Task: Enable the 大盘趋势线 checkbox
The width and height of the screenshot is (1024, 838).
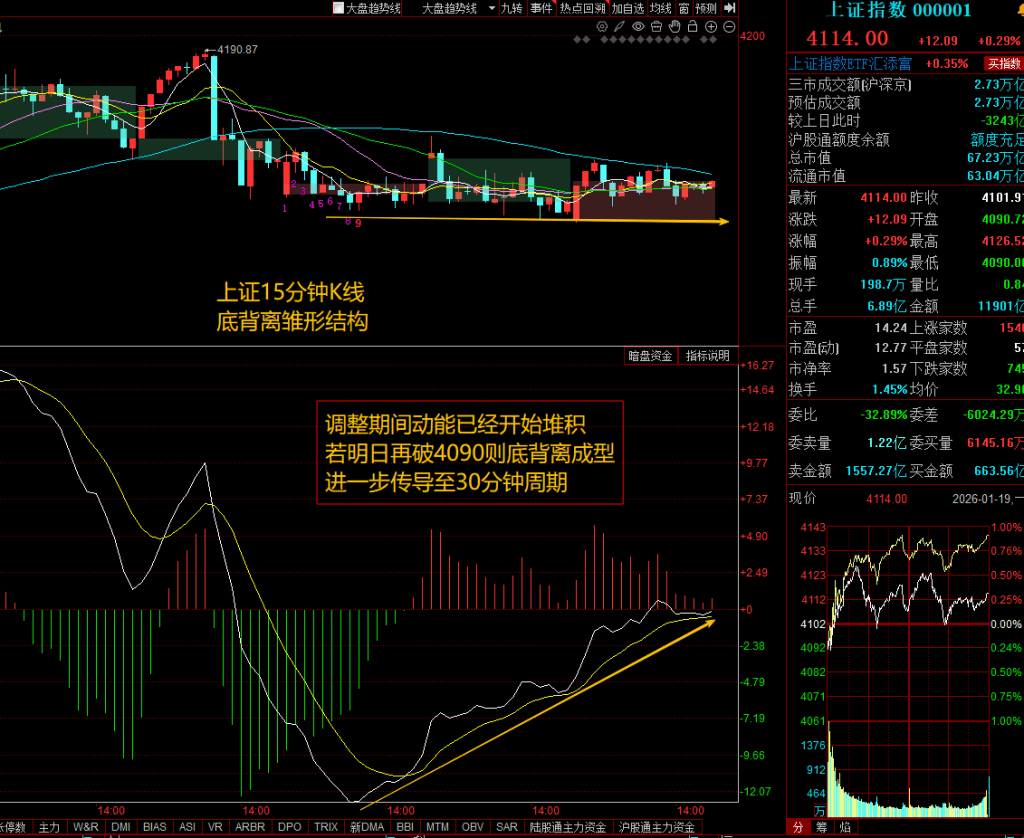Action: pyautogui.click(x=339, y=8)
